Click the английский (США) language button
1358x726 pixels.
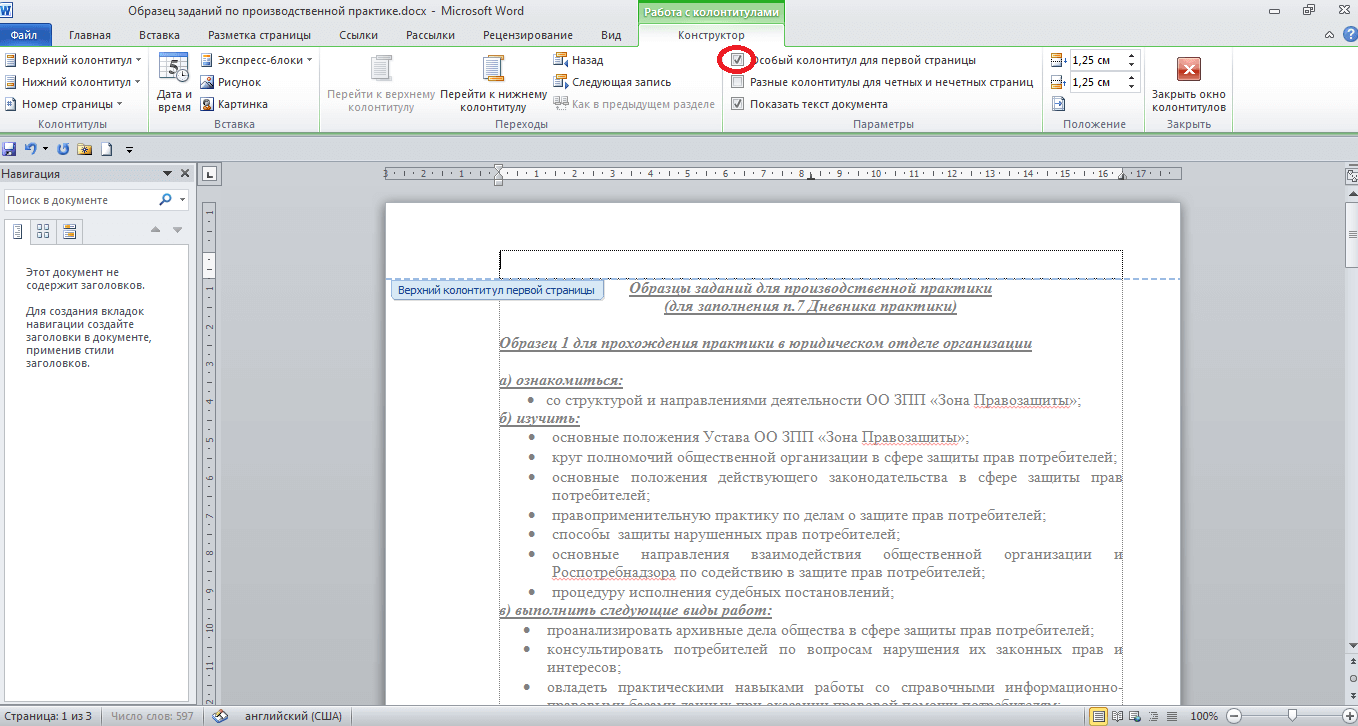(284, 716)
